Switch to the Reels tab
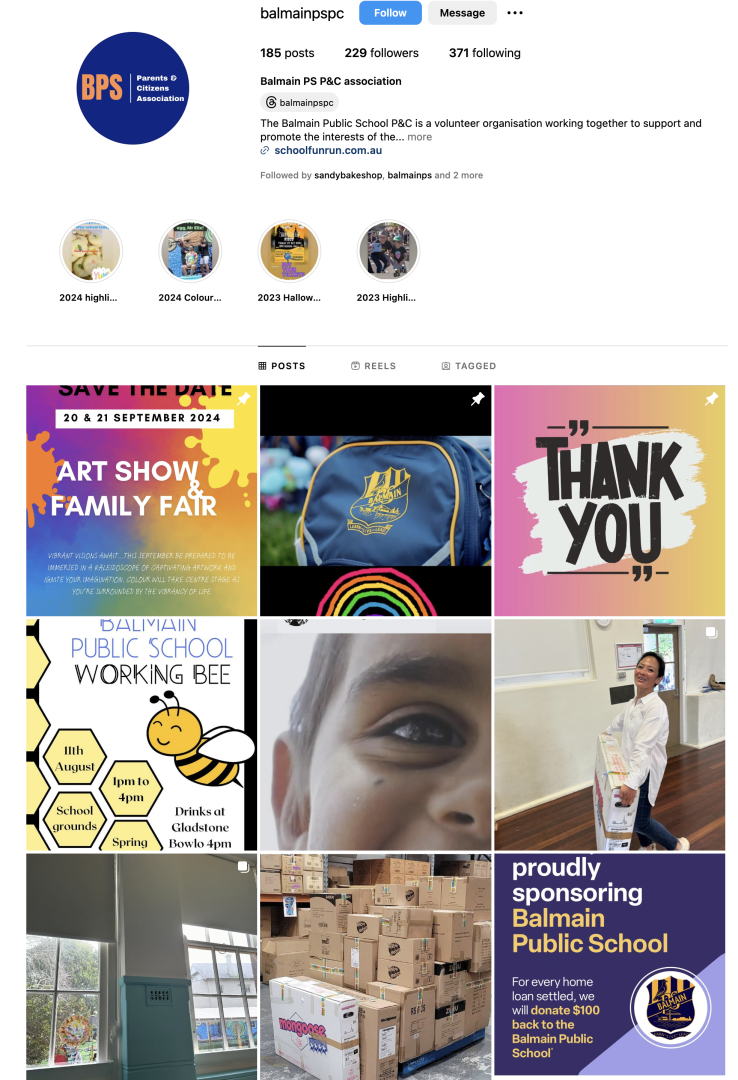Viewport: 738px width, 1080px height. (373, 366)
